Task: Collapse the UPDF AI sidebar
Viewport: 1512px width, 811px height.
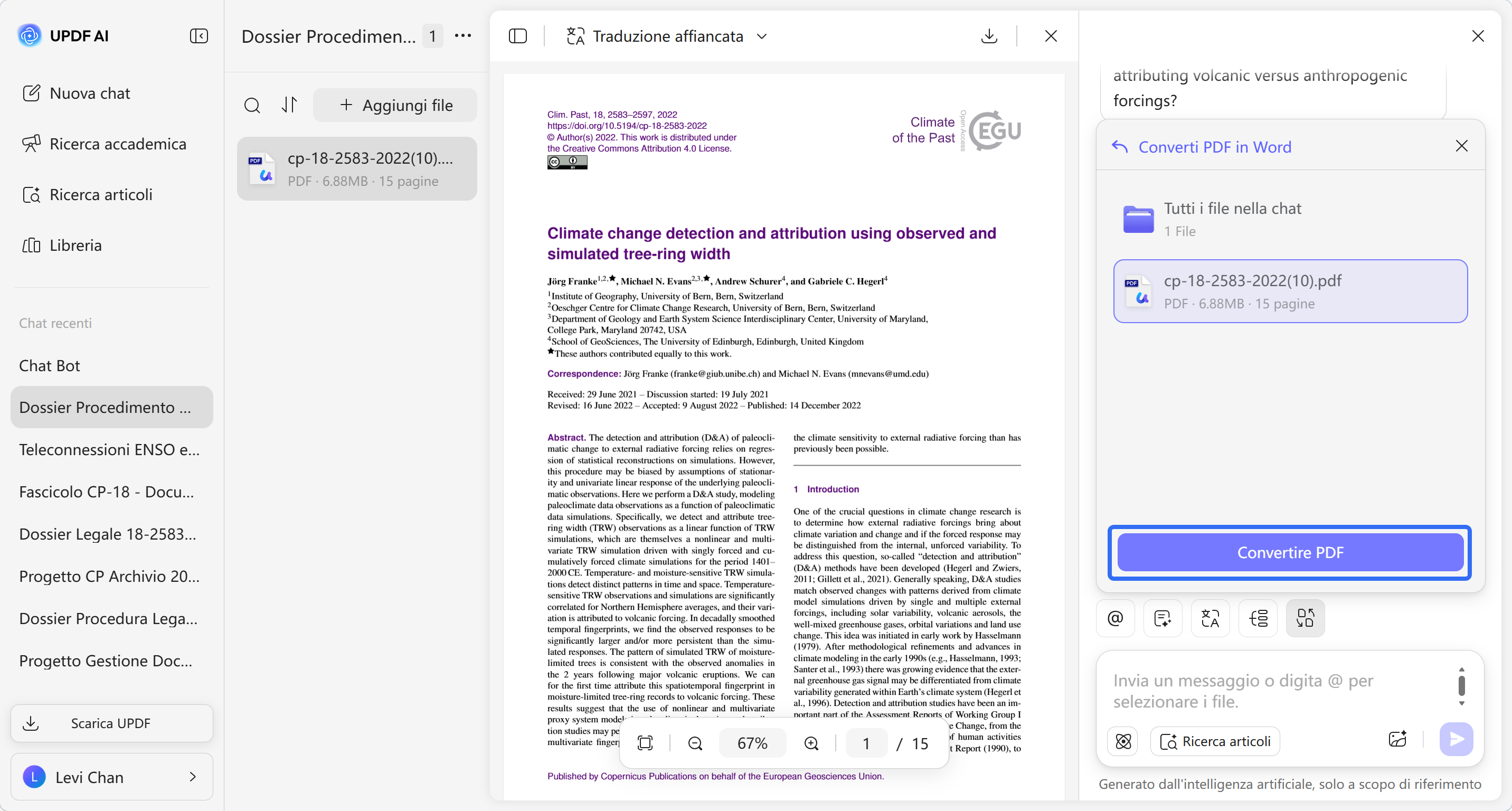Action: pyautogui.click(x=199, y=36)
